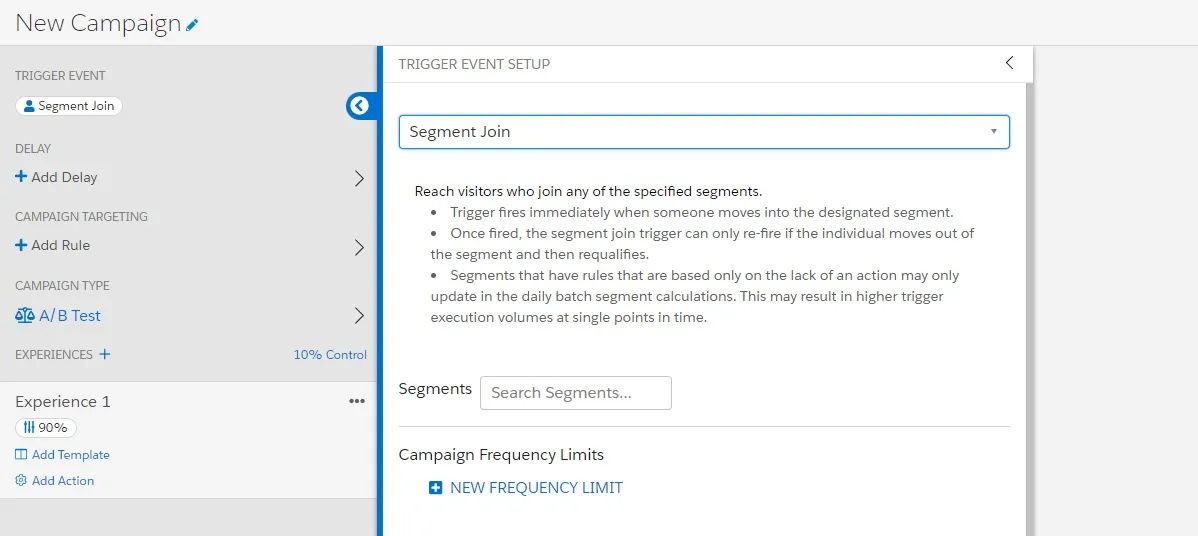Click the Add Template layout icon
The height and width of the screenshot is (536, 1198).
point(21,455)
